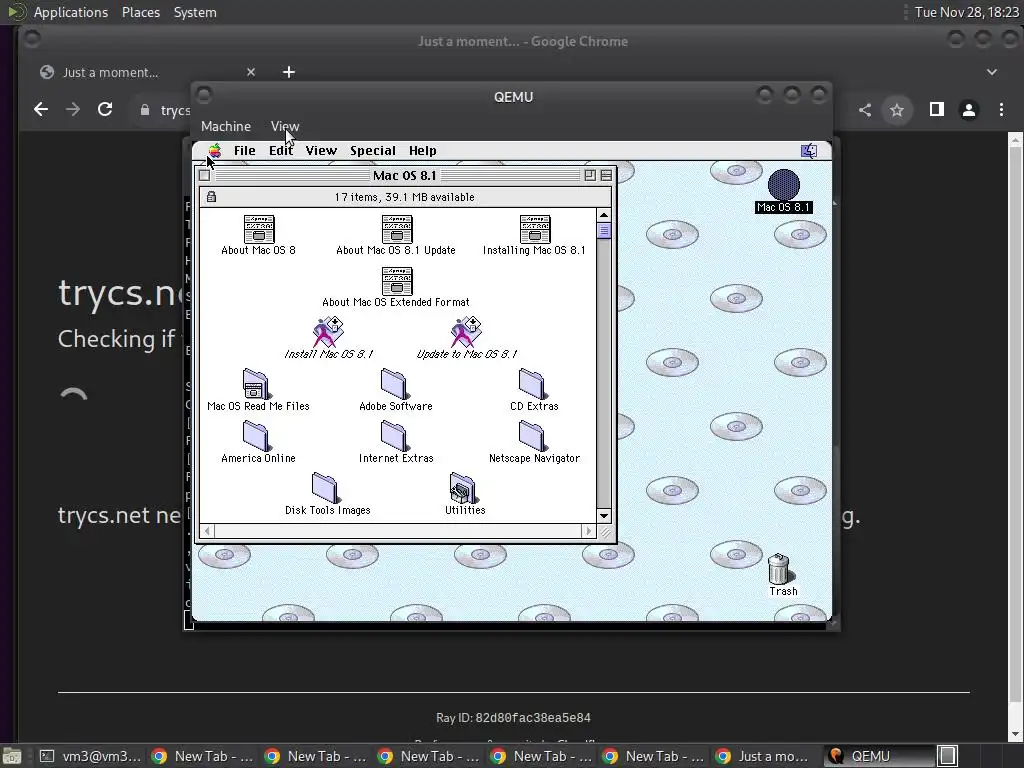Go back in Chrome

pos(40,109)
